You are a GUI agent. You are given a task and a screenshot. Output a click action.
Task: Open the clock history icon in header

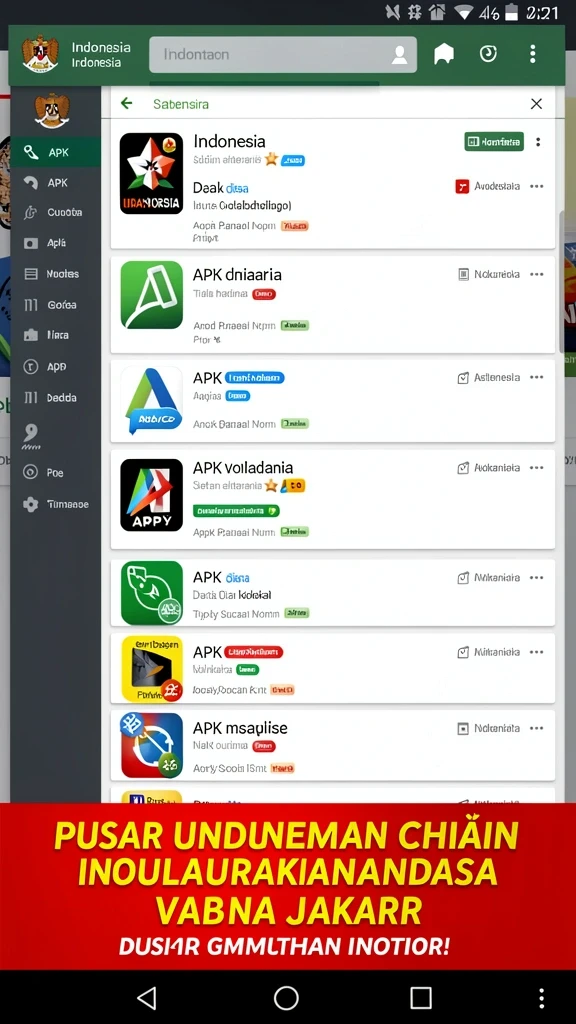tap(488, 54)
